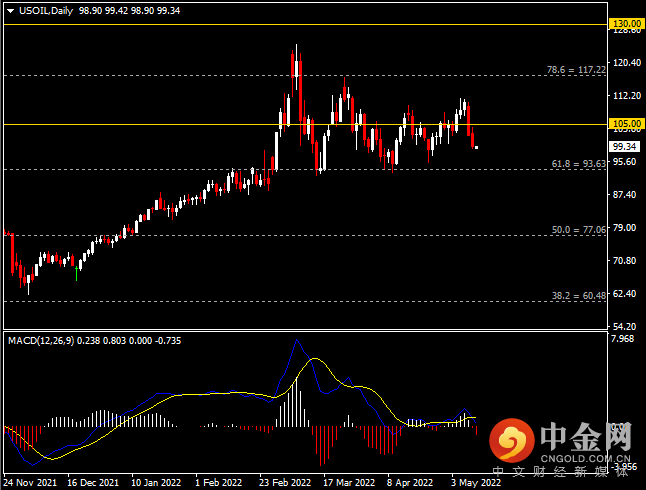The image size is (646, 490).
Task: Select the 61.8 = 93.63 Fibonacci label
Action: 578,164
